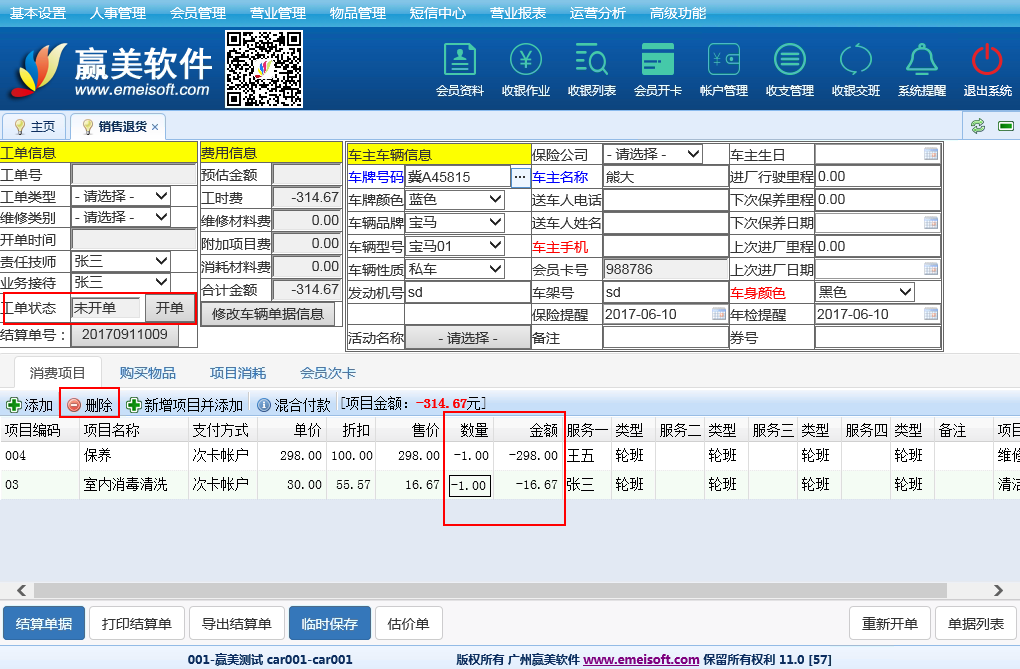
Task: Expand the 保险公司 dropdown
Action: (x=693, y=154)
